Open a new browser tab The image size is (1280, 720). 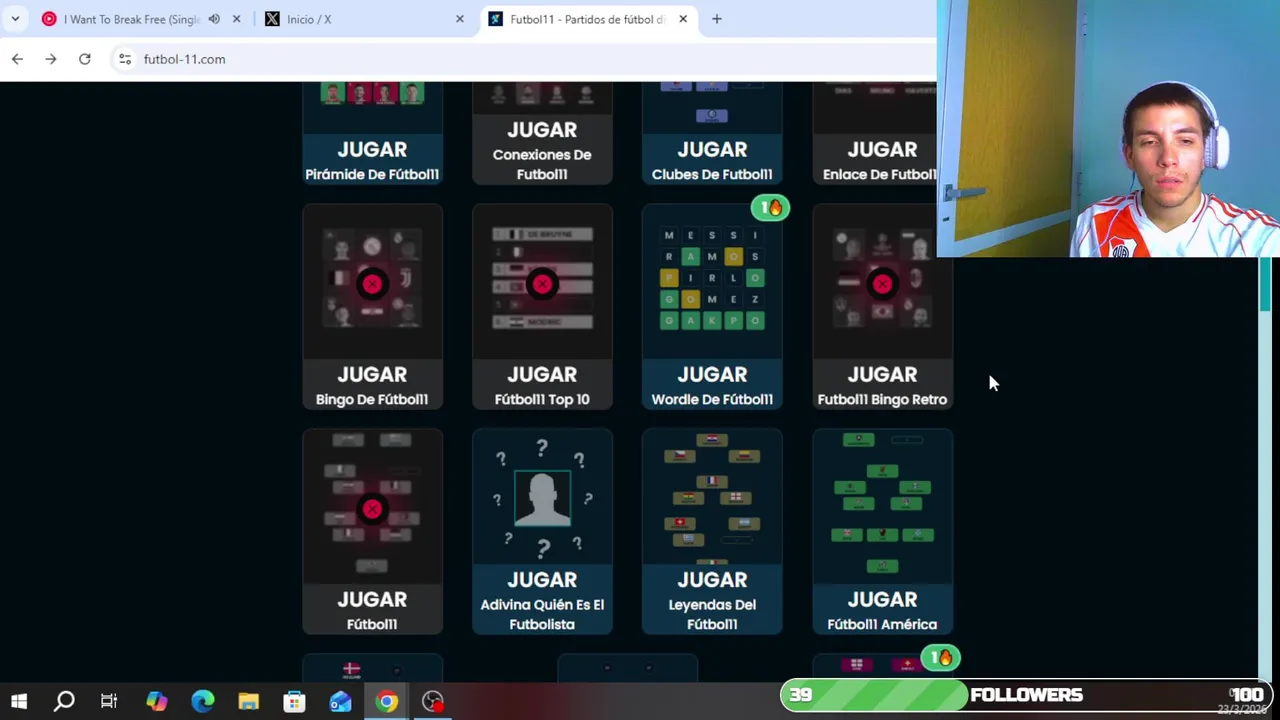(x=716, y=19)
